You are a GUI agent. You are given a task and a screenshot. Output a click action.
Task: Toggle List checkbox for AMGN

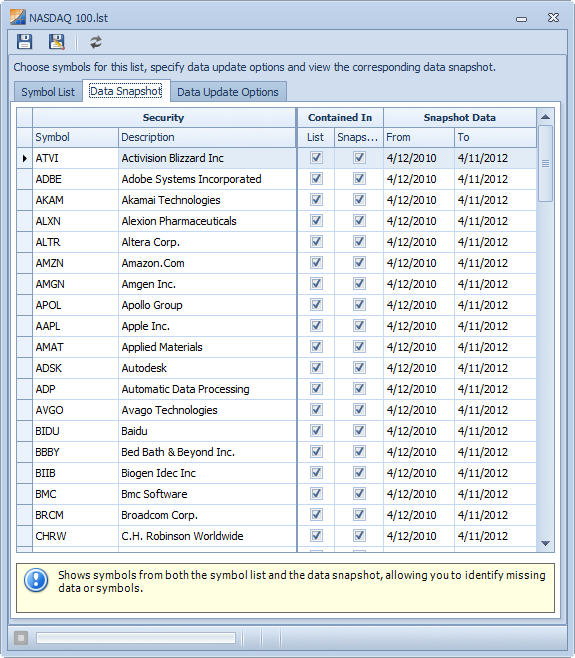click(x=316, y=284)
